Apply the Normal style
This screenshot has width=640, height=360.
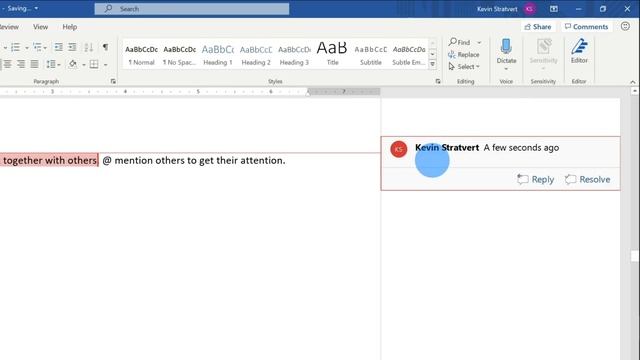point(141,55)
